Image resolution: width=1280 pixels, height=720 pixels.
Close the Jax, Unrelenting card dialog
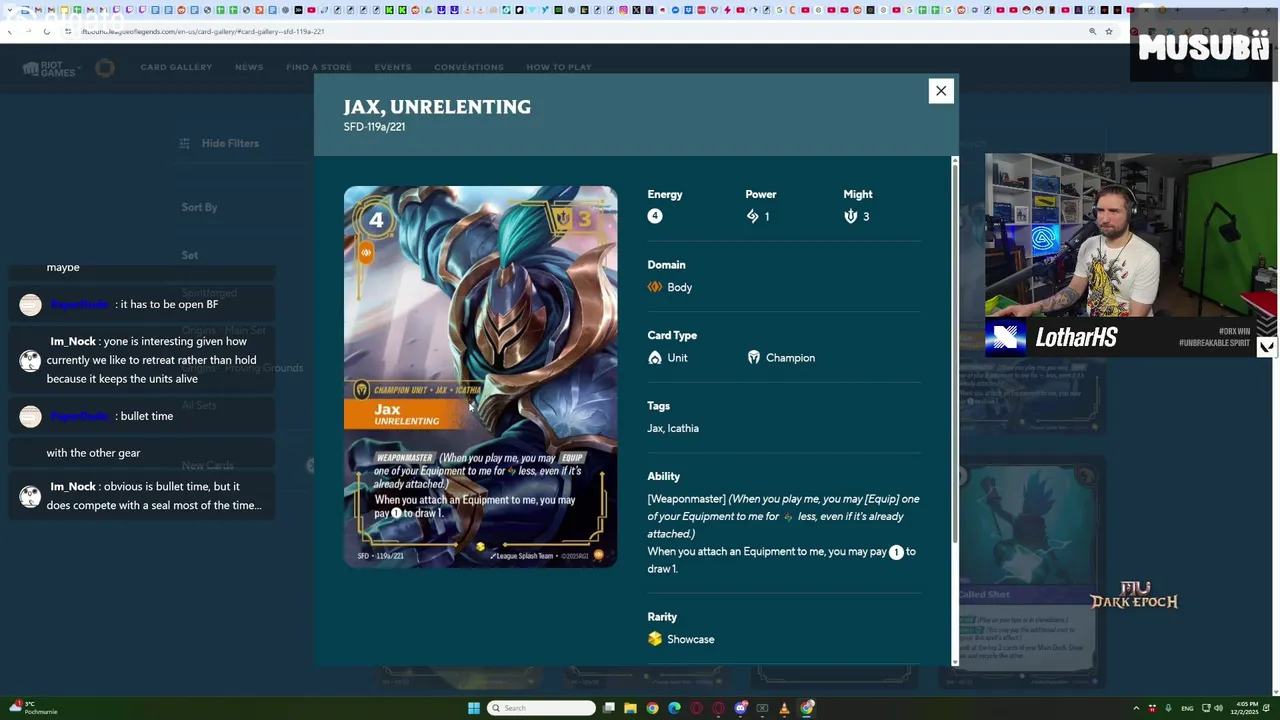click(940, 91)
